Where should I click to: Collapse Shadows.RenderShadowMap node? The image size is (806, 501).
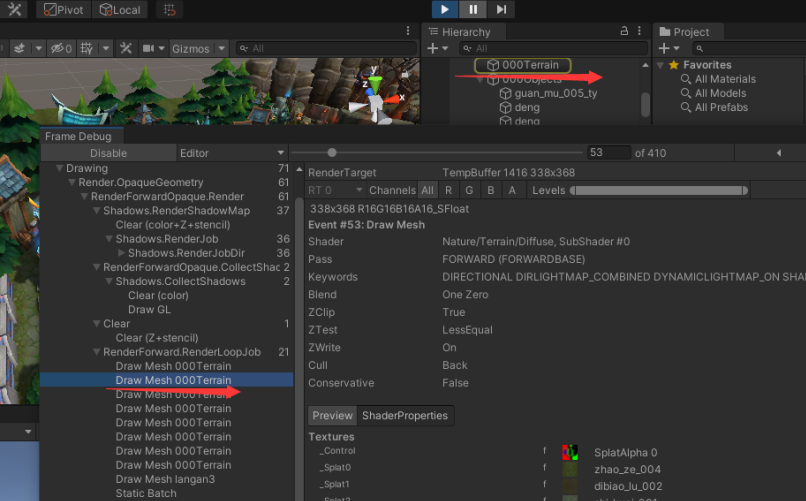tap(97, 211)
